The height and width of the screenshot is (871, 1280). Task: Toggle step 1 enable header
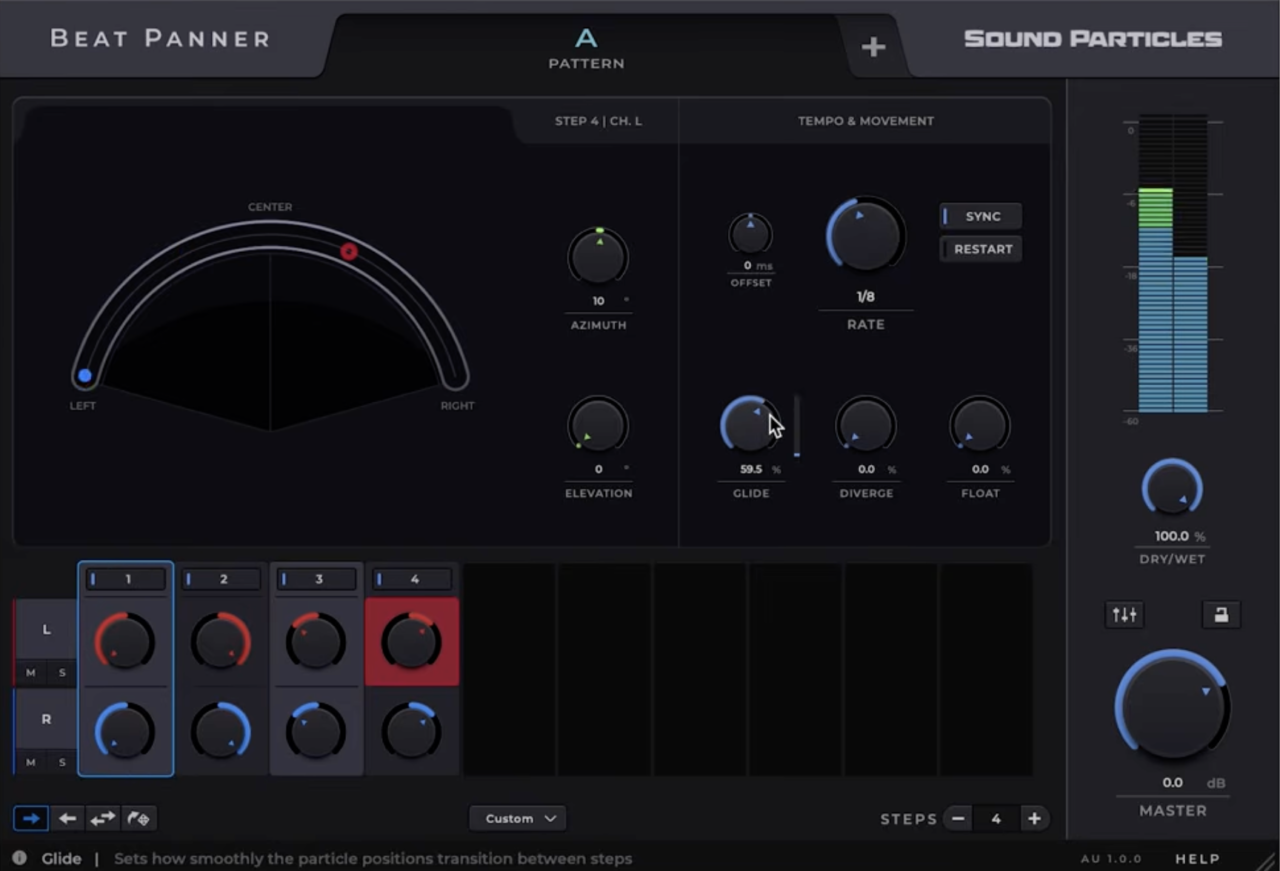pyautogui.click(x=126, y=579)
